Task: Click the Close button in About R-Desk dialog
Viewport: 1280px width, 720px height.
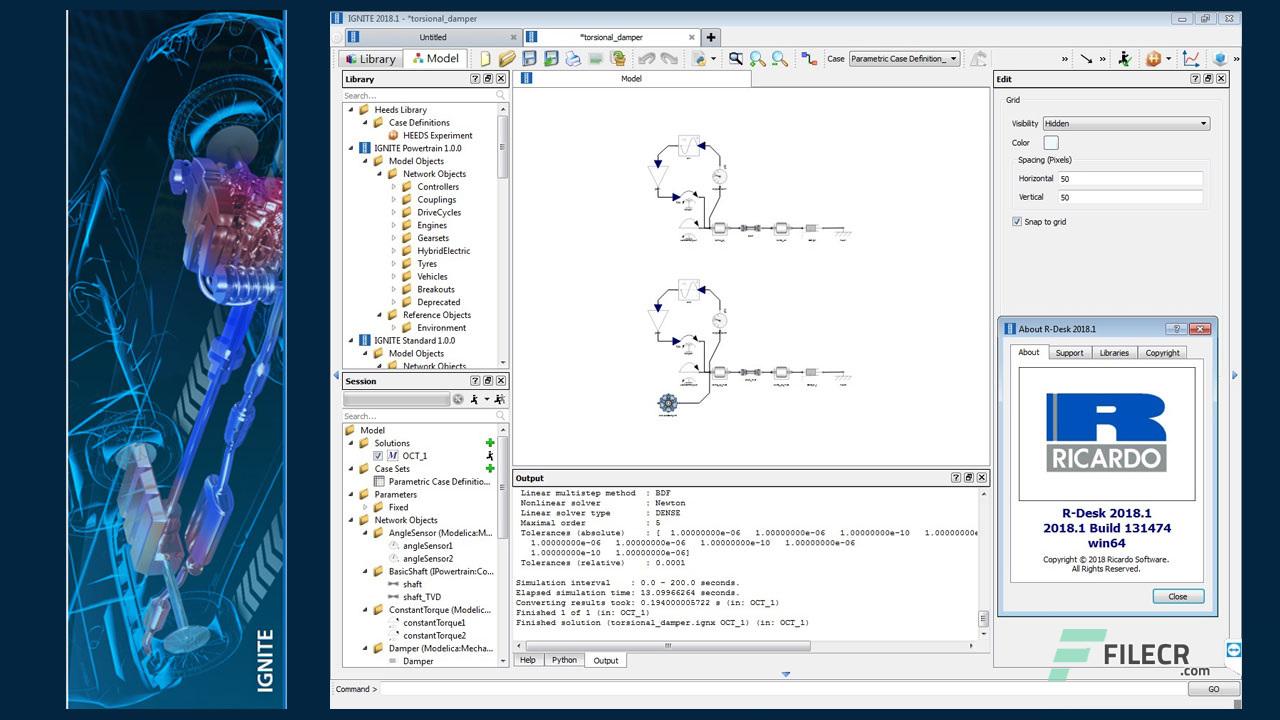Action: tap(1177, 596)
